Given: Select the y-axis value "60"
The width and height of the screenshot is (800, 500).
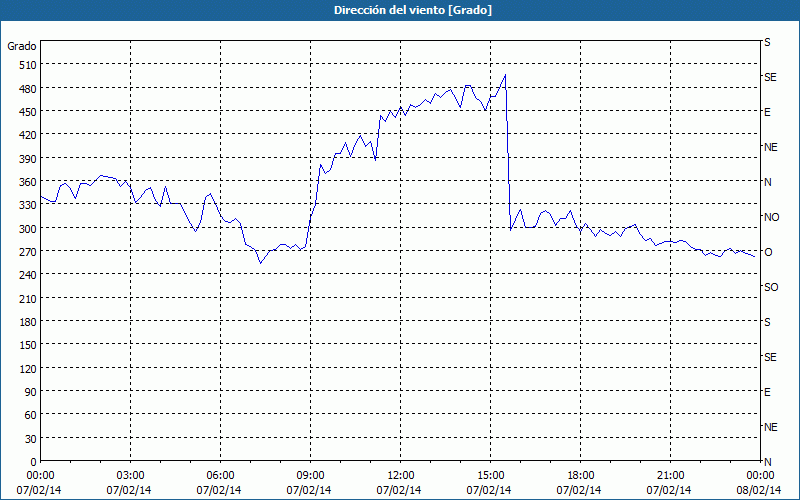Looking at the screenshot, I should tap(31, 415).
